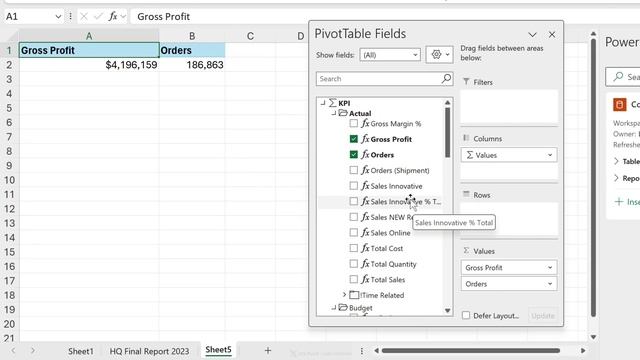Click the search magnifier icon in field list

click(447, 78)
